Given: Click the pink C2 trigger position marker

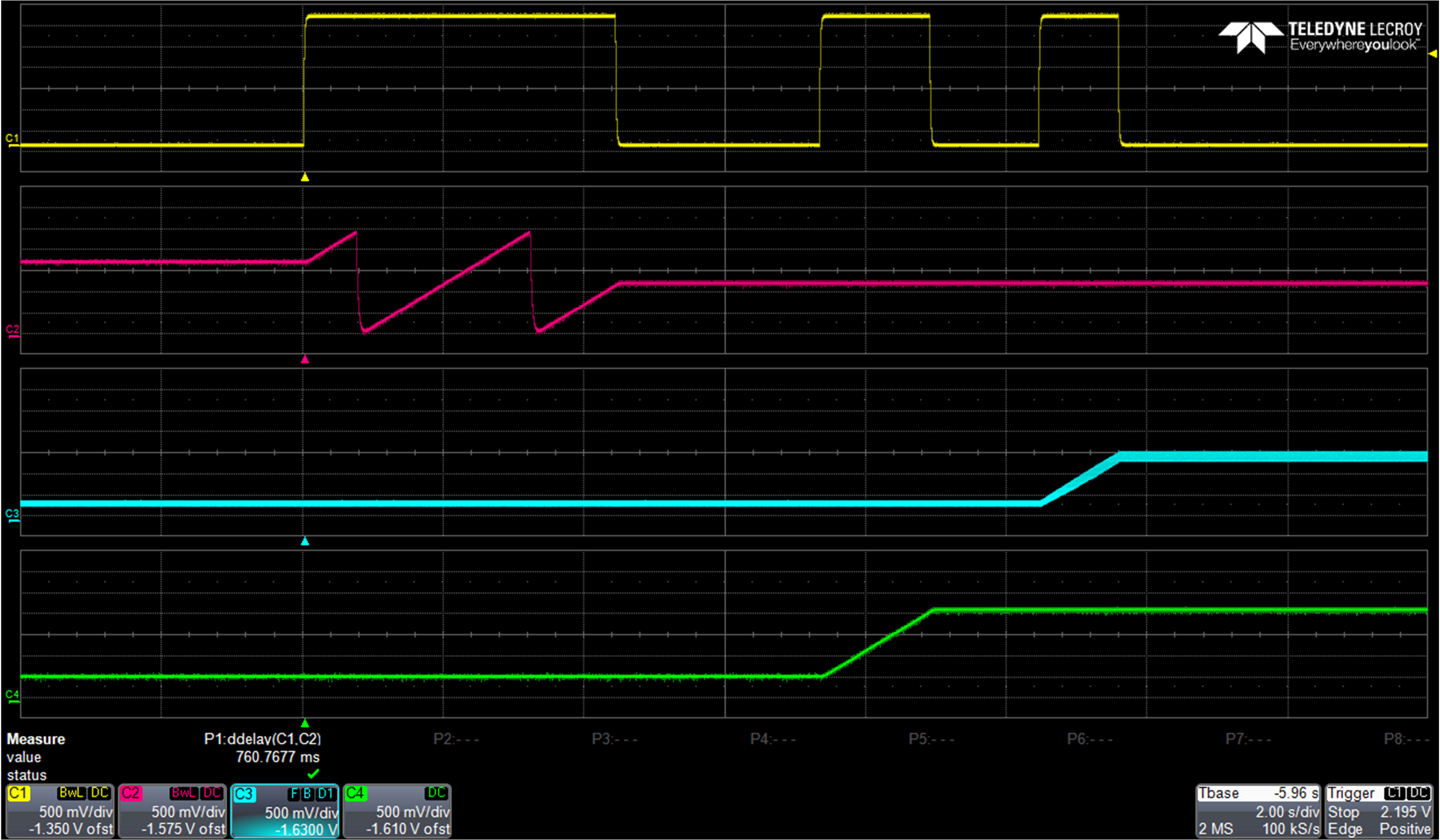Looking at the screenshot, I should [305, 359].
